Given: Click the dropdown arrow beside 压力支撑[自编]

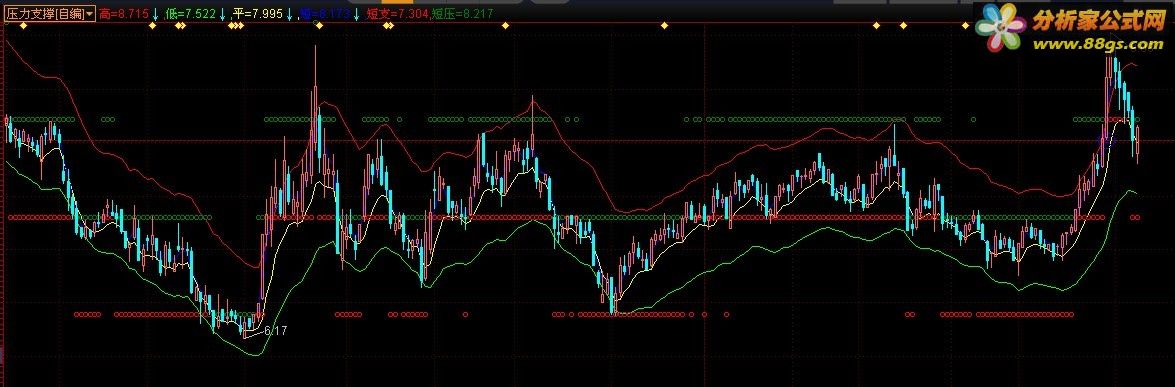Looking at the screenshot, I should pos(89,14).
